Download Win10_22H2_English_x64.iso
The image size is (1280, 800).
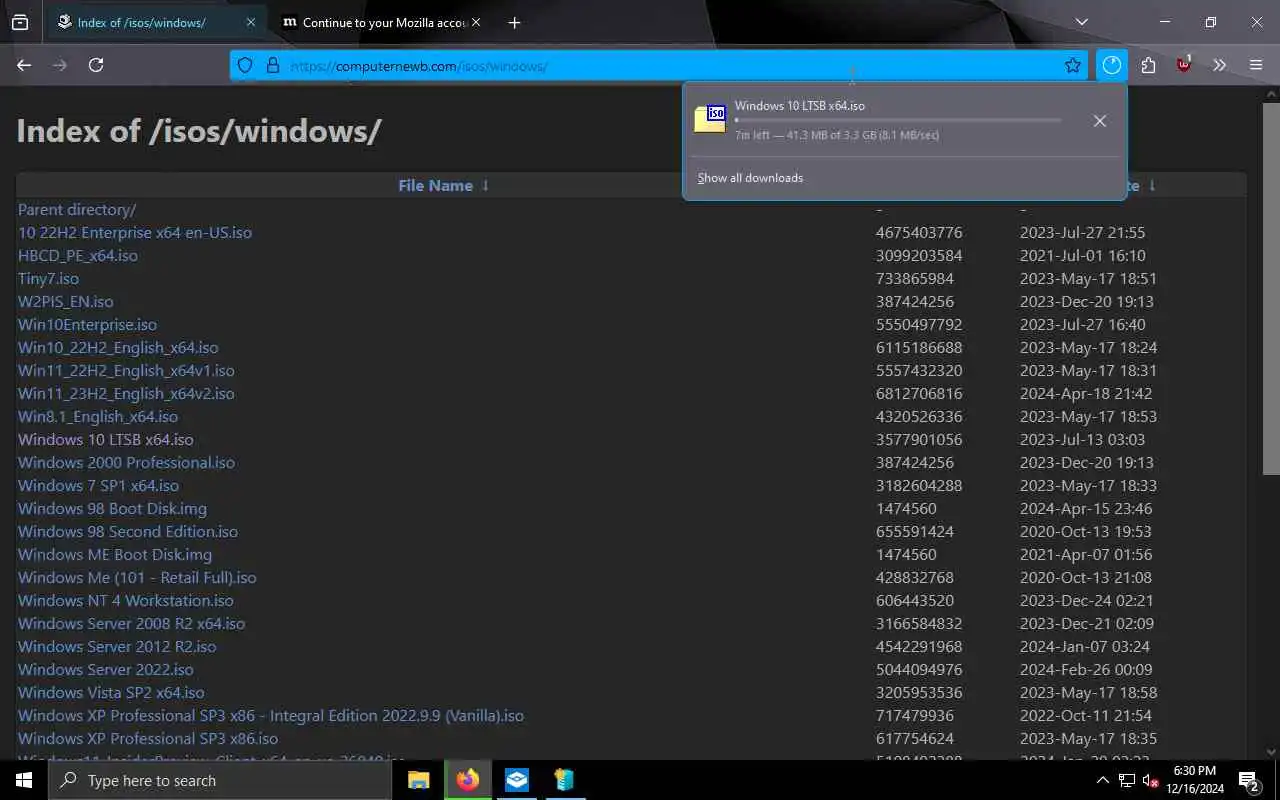(118, 348)
